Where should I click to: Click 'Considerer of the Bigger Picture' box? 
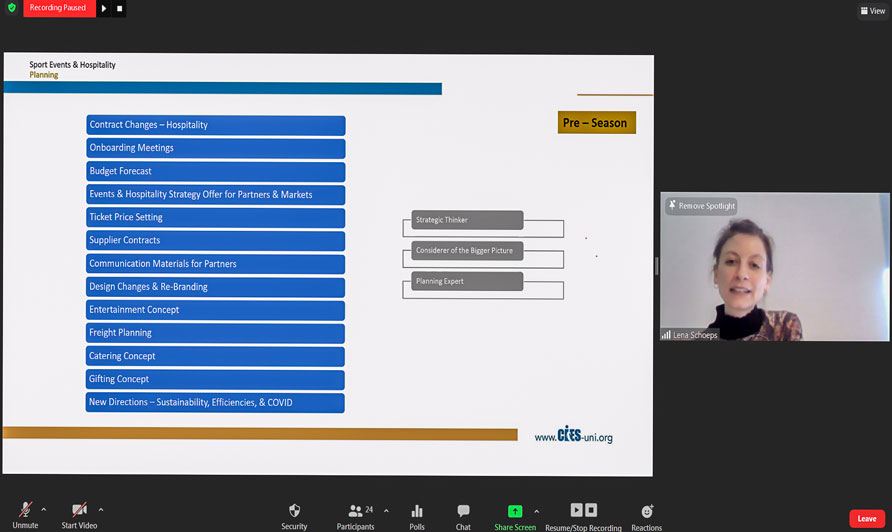467,251
